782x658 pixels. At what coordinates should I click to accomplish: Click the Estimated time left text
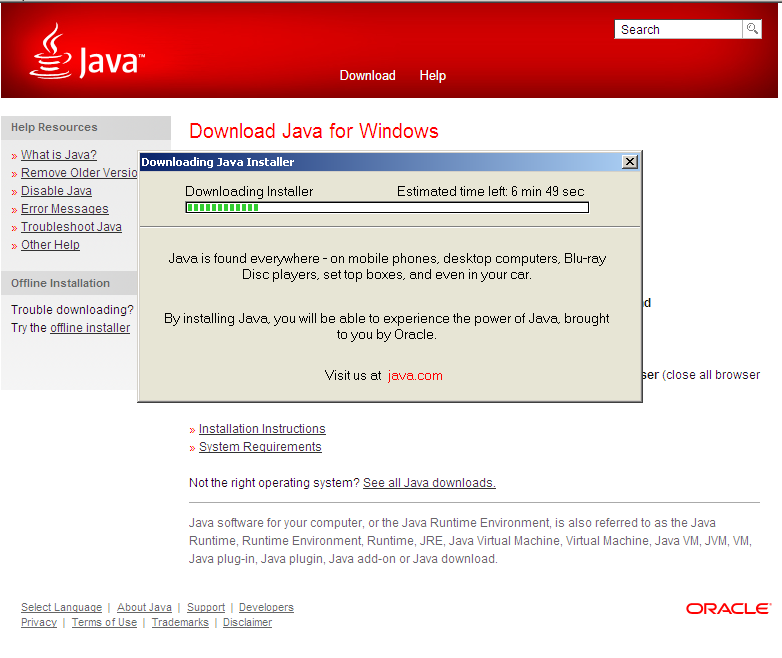point(490,192)
